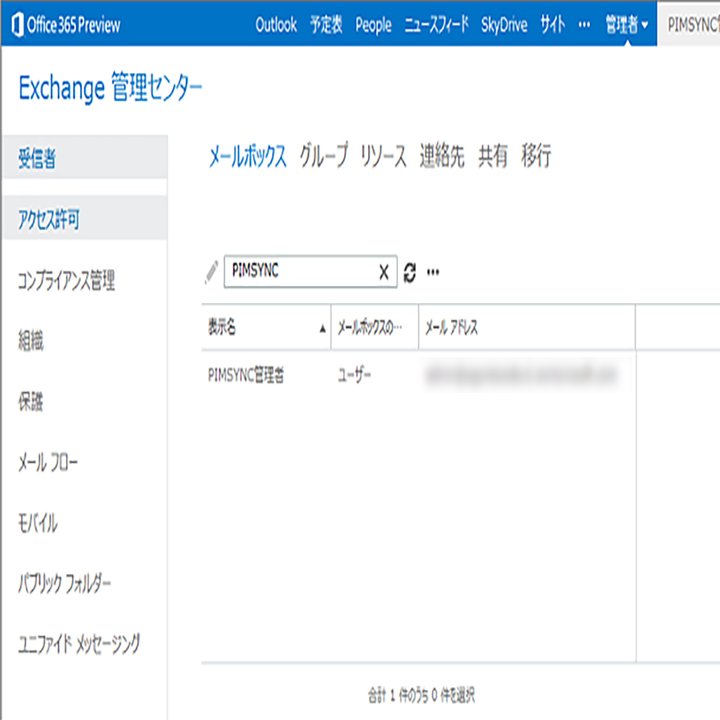Select 受信者 in the left sidebar
The width and height of the screenshot is (720, 720).
(85, 157)
